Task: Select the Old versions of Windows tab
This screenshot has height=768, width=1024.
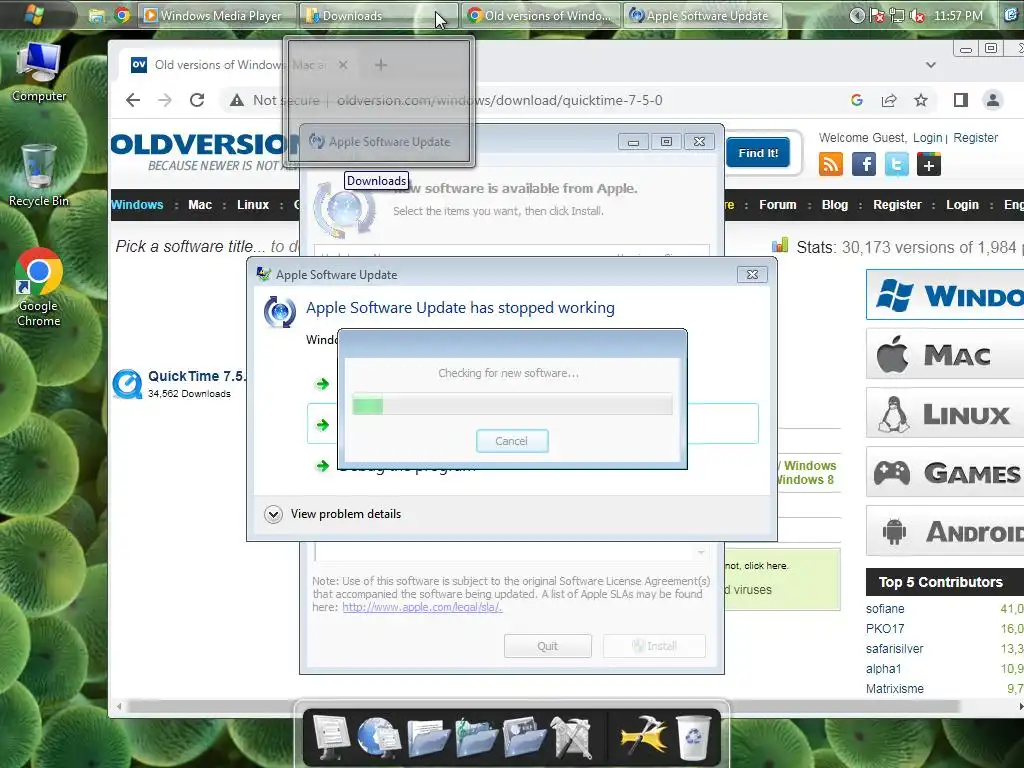Action: pos(238,65)
